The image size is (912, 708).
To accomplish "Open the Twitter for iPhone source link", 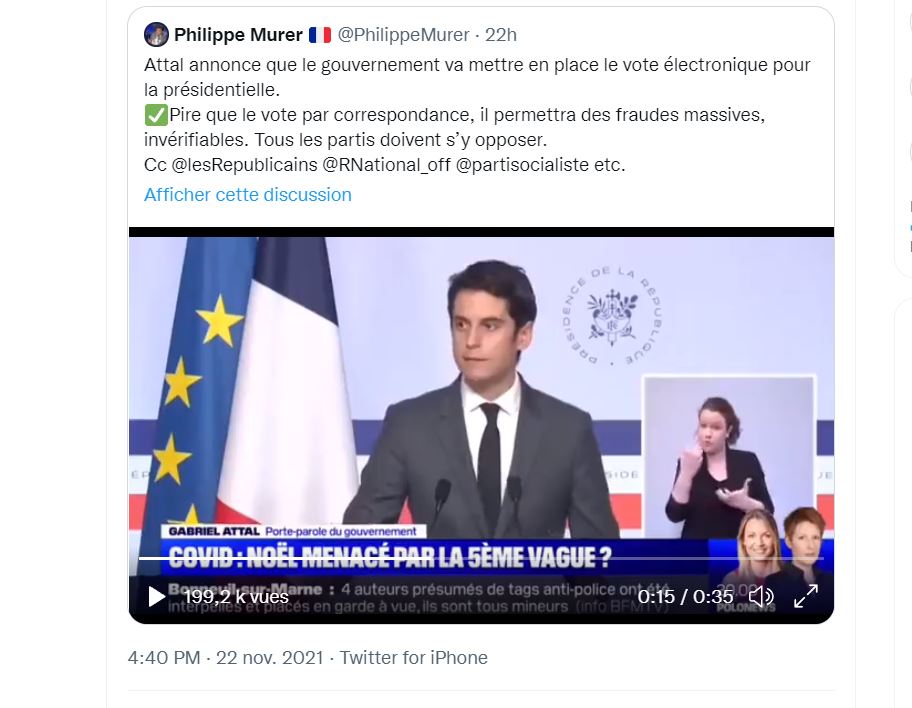I will click(x=414, y=658).
